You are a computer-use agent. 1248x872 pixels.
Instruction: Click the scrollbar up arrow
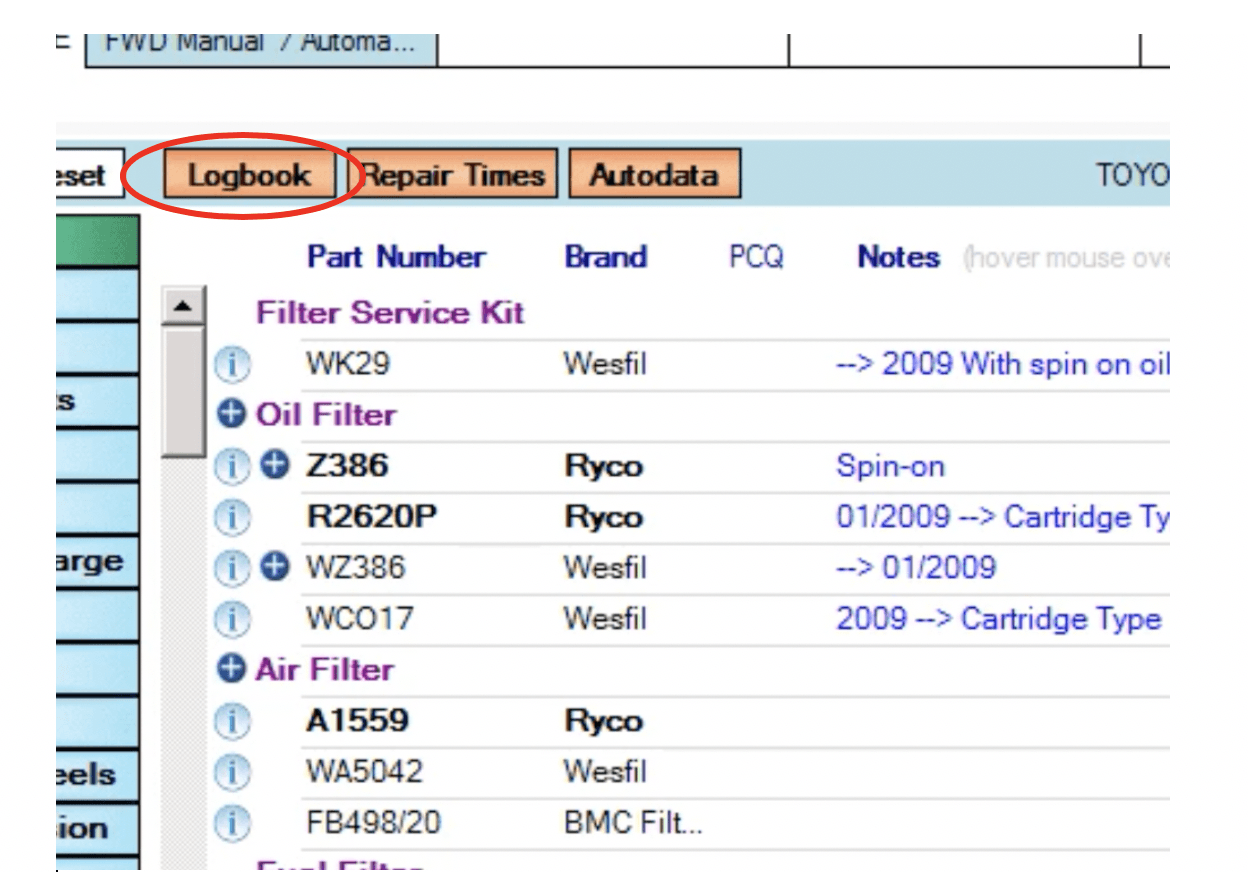pos(183,305)
